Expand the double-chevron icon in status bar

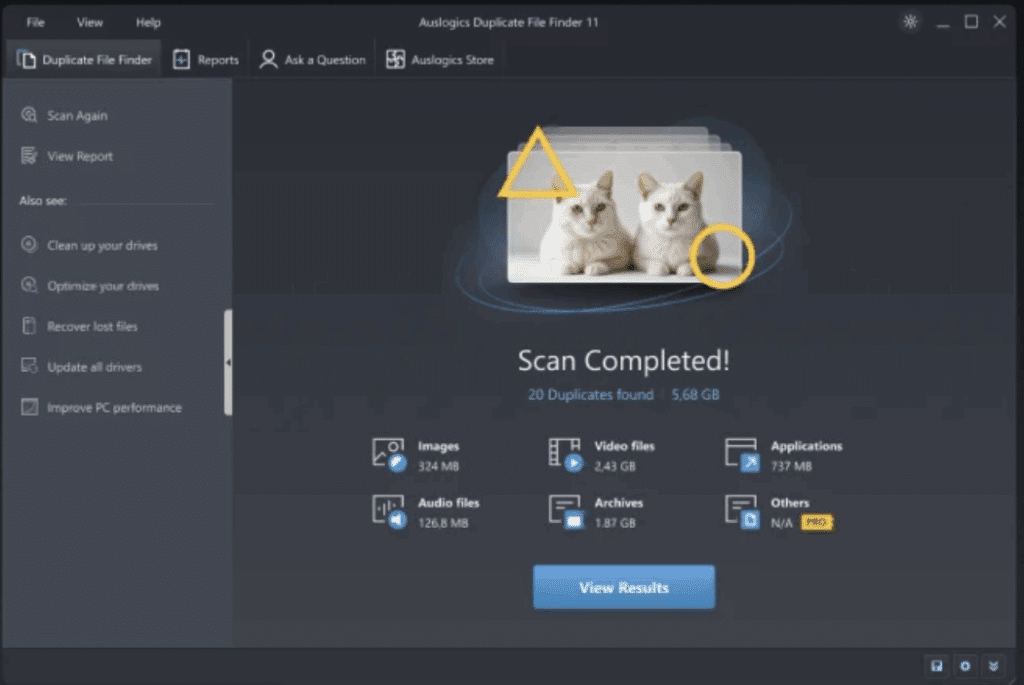coord(993,666)
